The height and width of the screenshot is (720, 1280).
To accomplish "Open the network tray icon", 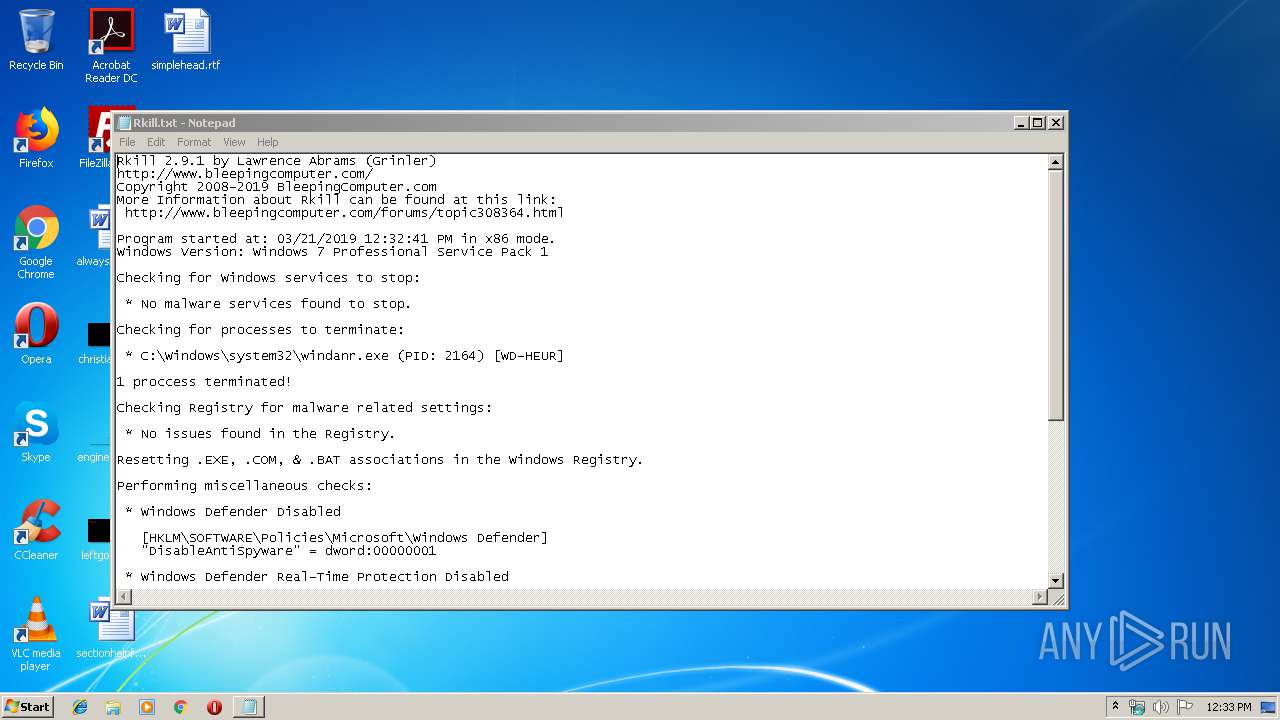I will (x=1137, y=707).
